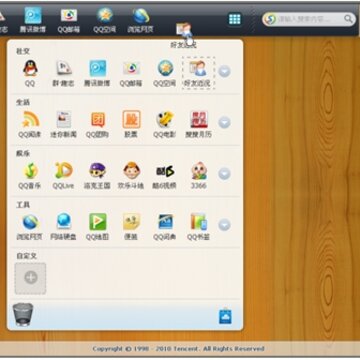The width and height of the screenshot is (360, 360).
Task: Click the 娱乐 category heading
Action: (23, 154)
